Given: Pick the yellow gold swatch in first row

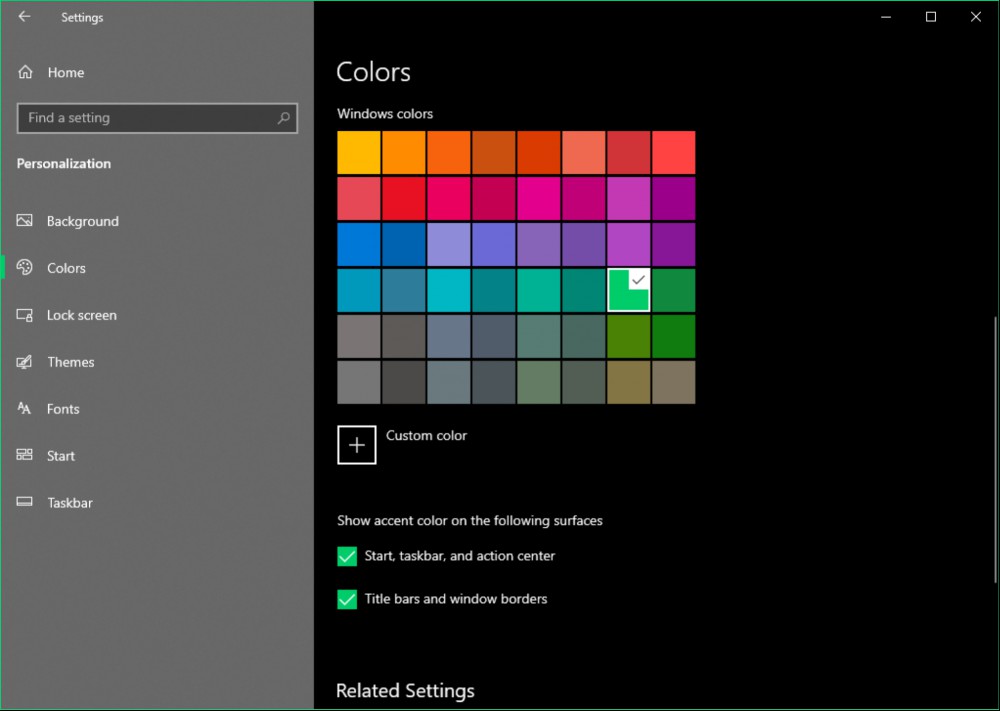Looking at the screenshot, I should [359, 152].
